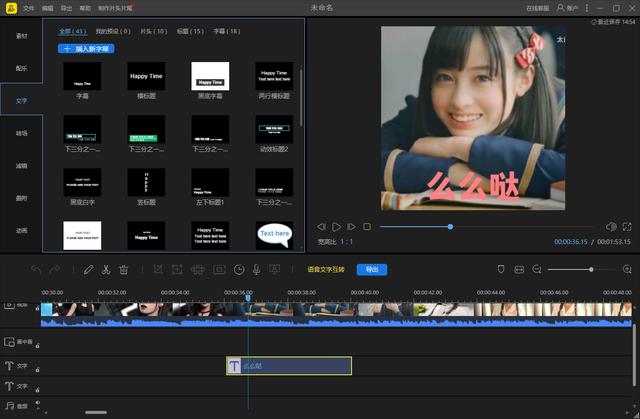
Task: Click the timeline marker shield icon
Action: click(501, 269)
